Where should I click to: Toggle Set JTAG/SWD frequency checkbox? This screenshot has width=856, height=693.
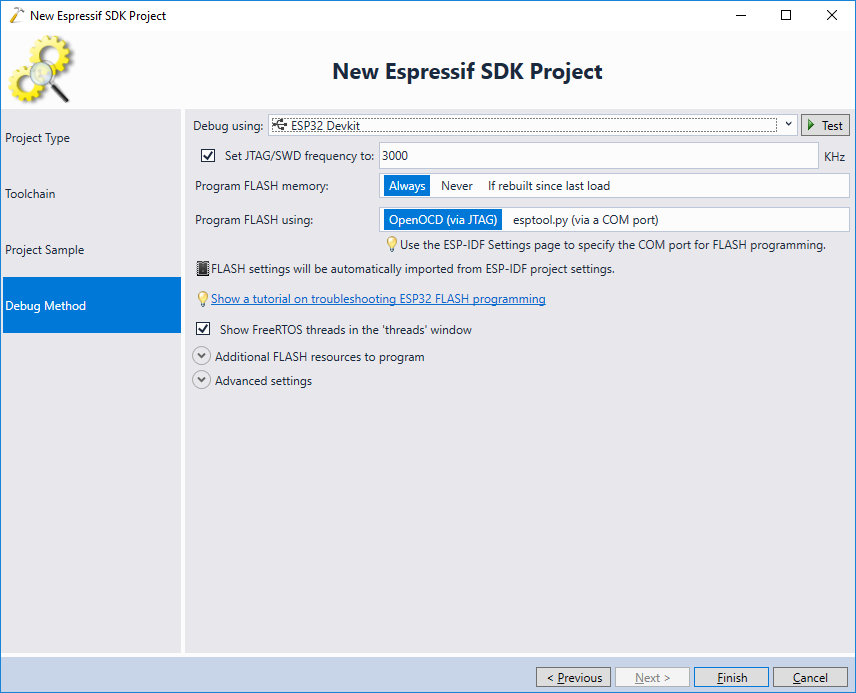tap(207, 156)
